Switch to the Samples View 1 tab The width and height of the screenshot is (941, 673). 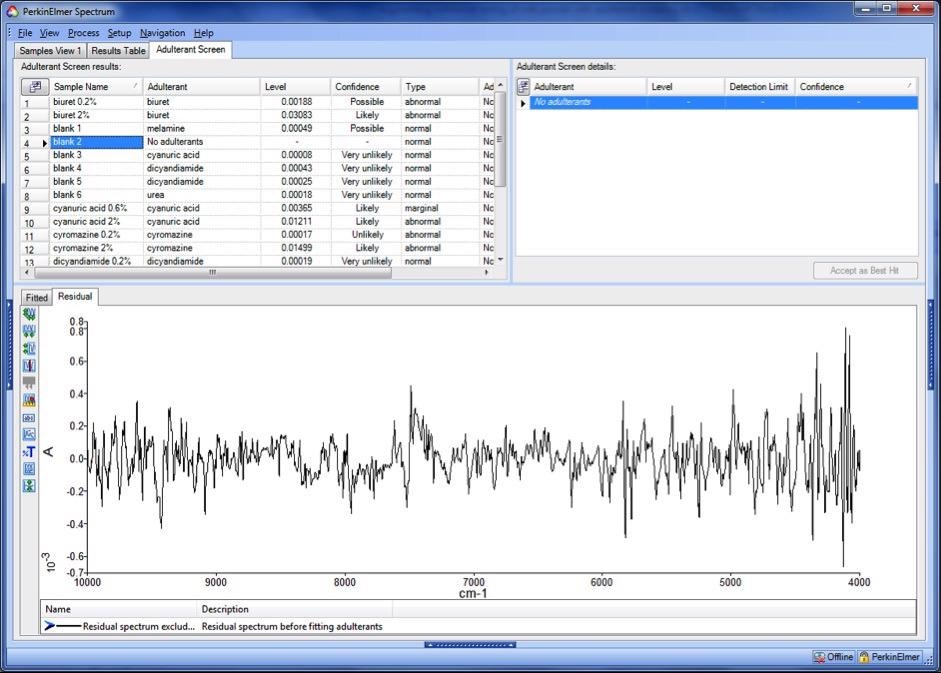(50, 51)
